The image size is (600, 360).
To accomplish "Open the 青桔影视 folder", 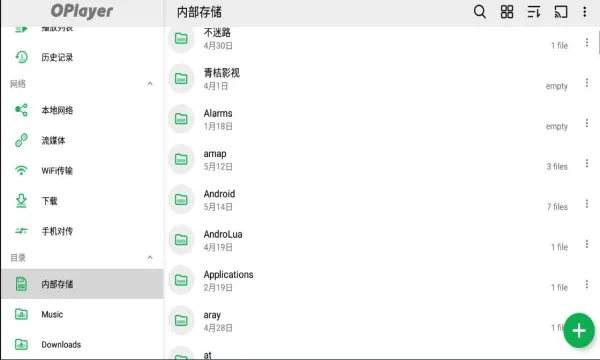I will point(381,79).
